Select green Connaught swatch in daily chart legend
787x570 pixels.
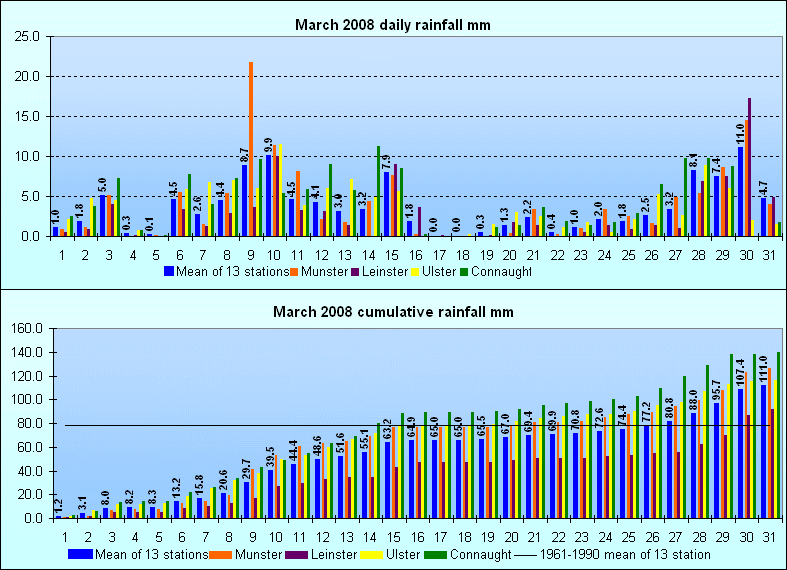464,271
